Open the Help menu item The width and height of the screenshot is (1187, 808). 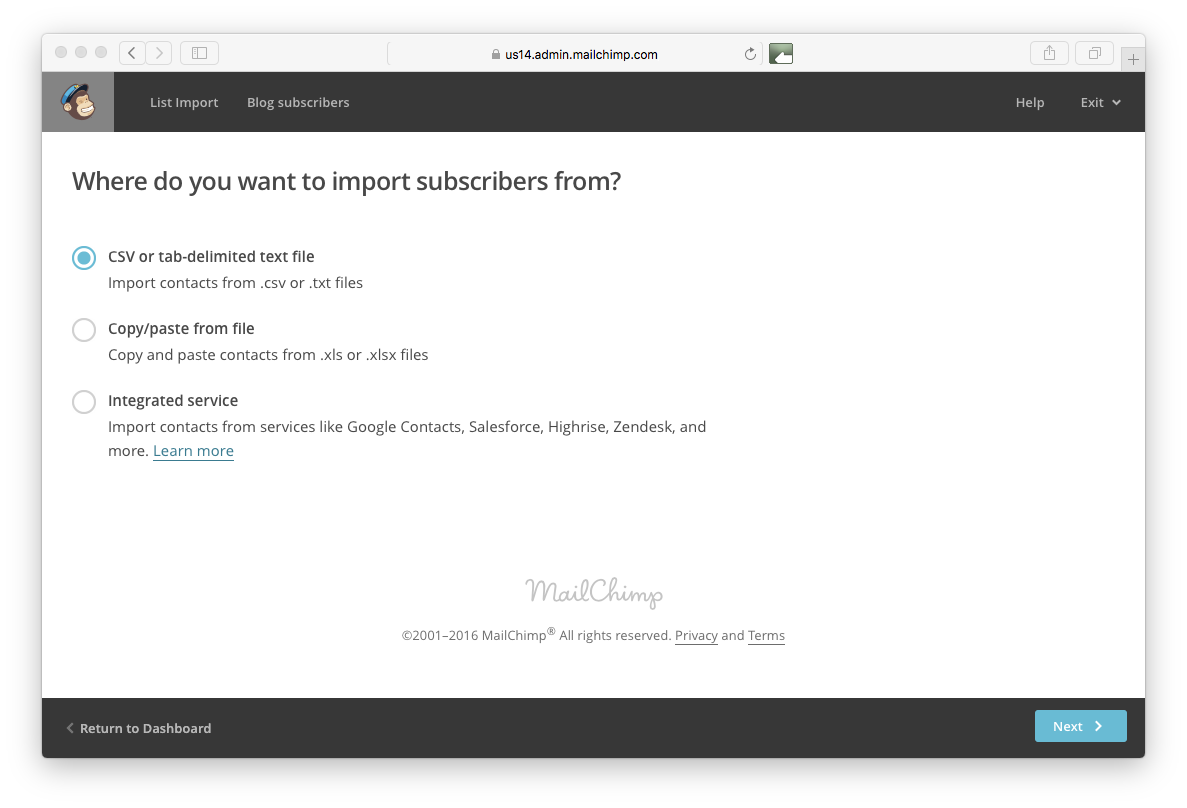1030,102
